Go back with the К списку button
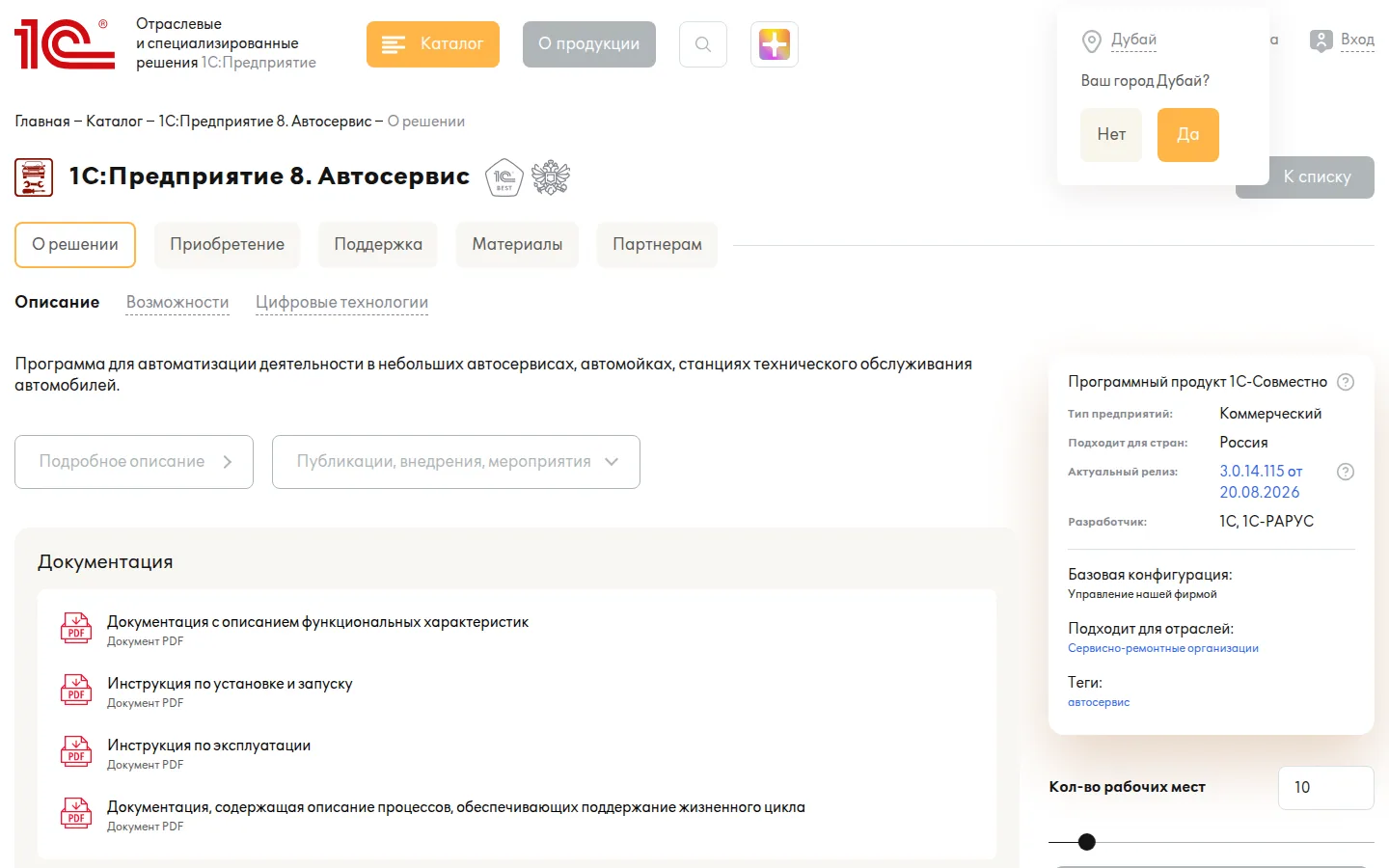The image size is (1389, 868). pos(1318,177)
